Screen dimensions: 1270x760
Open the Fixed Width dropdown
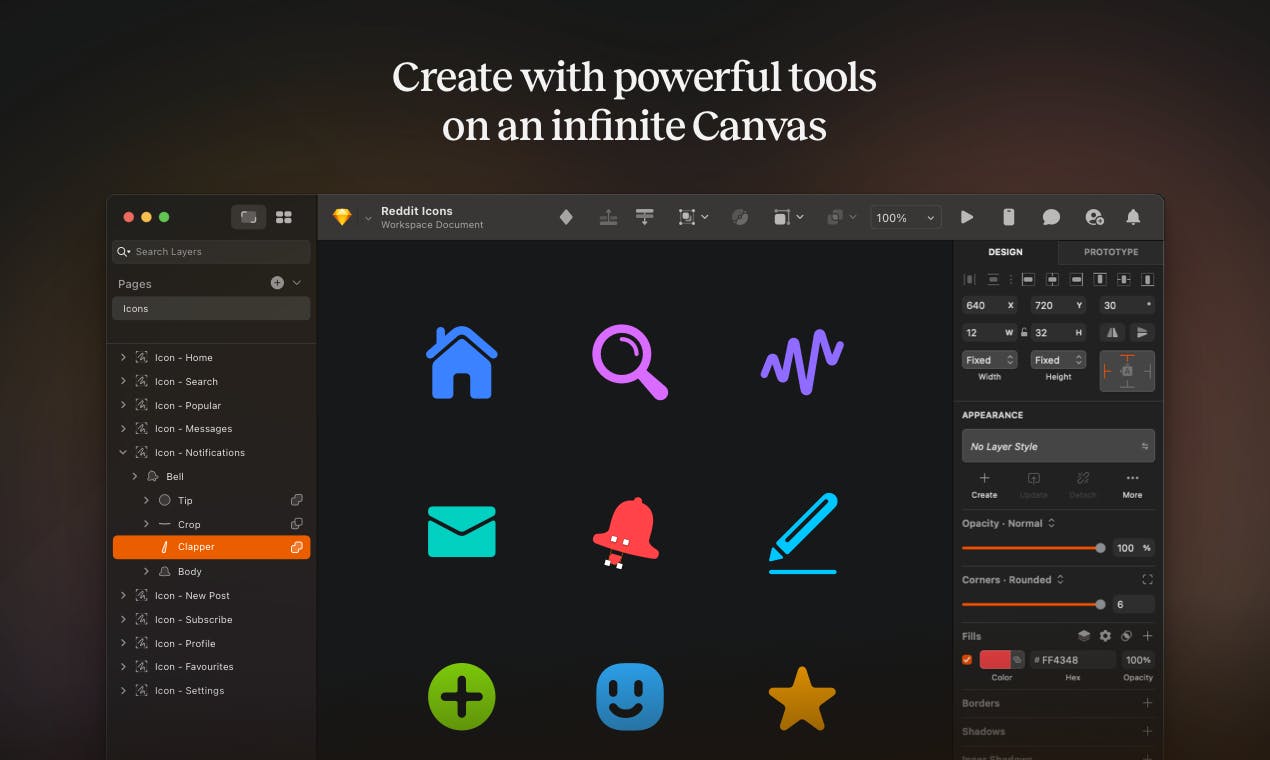click(989, 360)
